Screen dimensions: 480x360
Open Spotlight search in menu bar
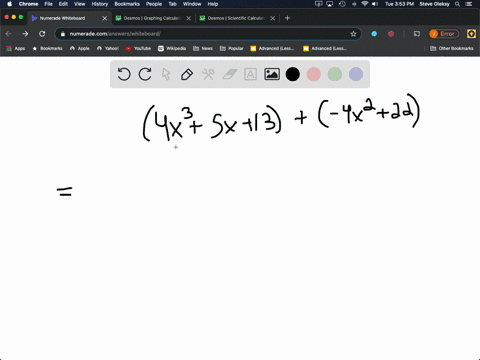[458, 4]
